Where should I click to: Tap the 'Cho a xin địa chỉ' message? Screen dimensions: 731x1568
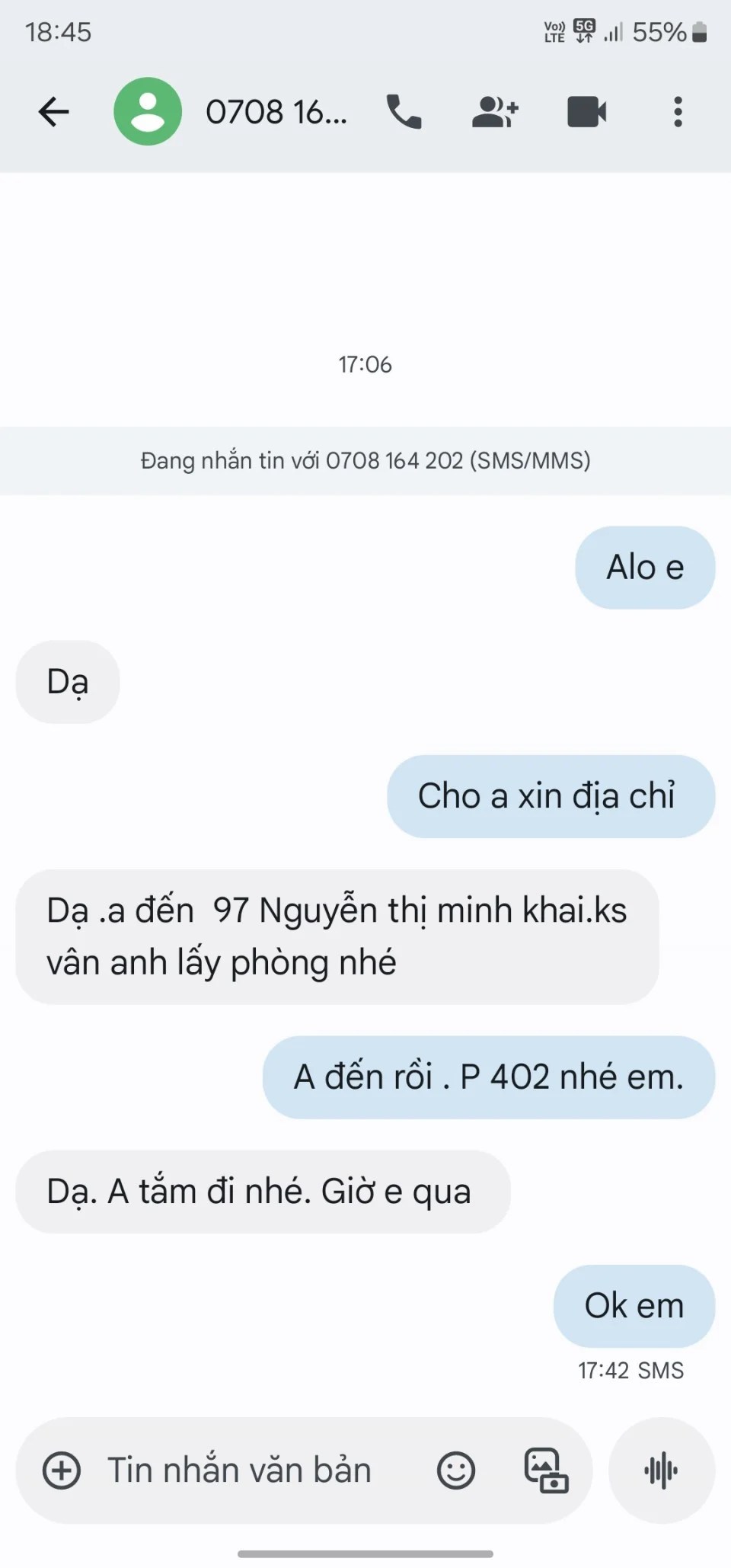551,796
